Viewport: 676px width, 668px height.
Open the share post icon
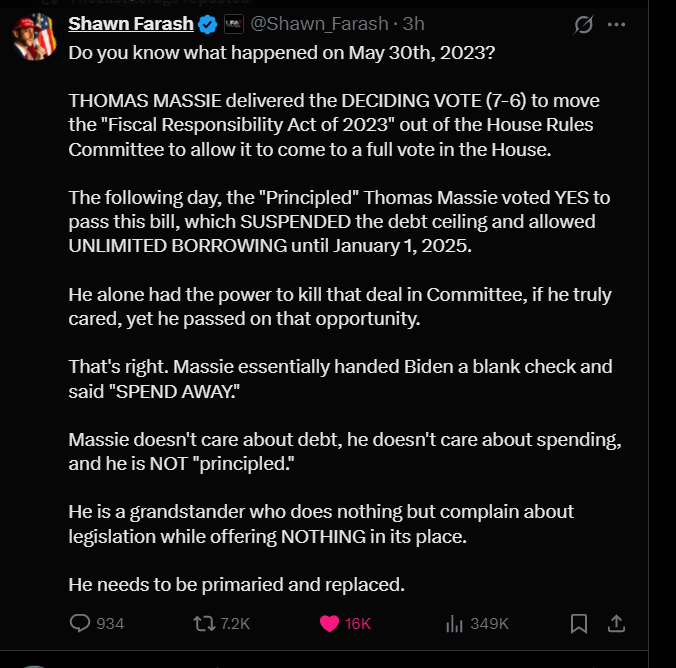tap(617, 623)
